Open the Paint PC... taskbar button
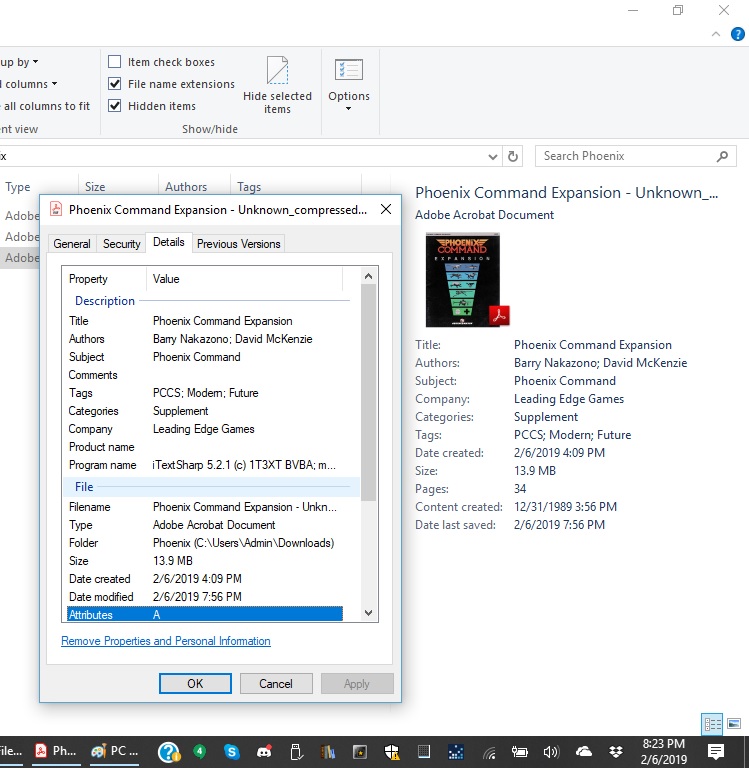 tap(115, 751)
